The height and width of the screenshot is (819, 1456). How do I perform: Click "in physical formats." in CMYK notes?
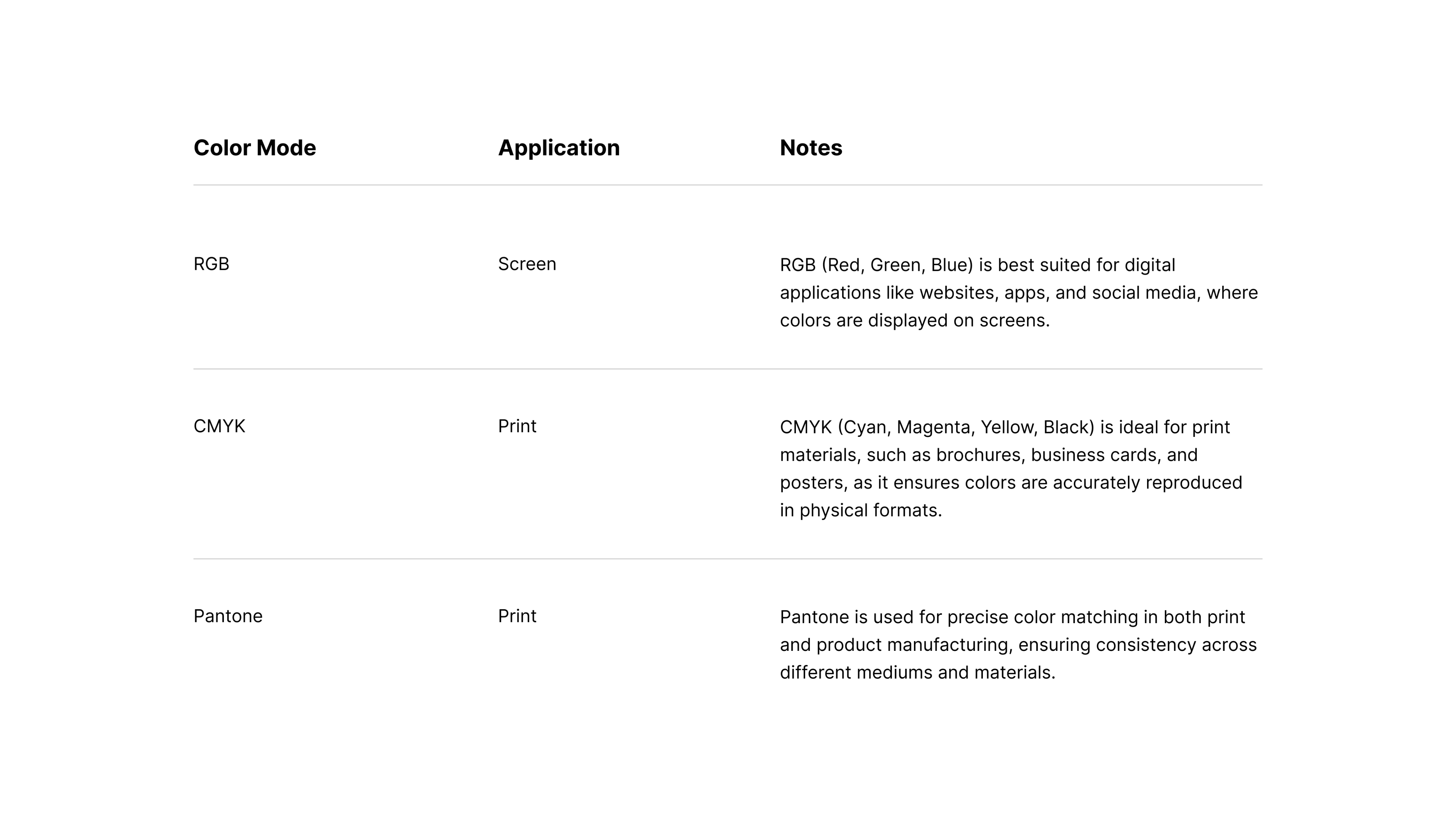(860, 510)
